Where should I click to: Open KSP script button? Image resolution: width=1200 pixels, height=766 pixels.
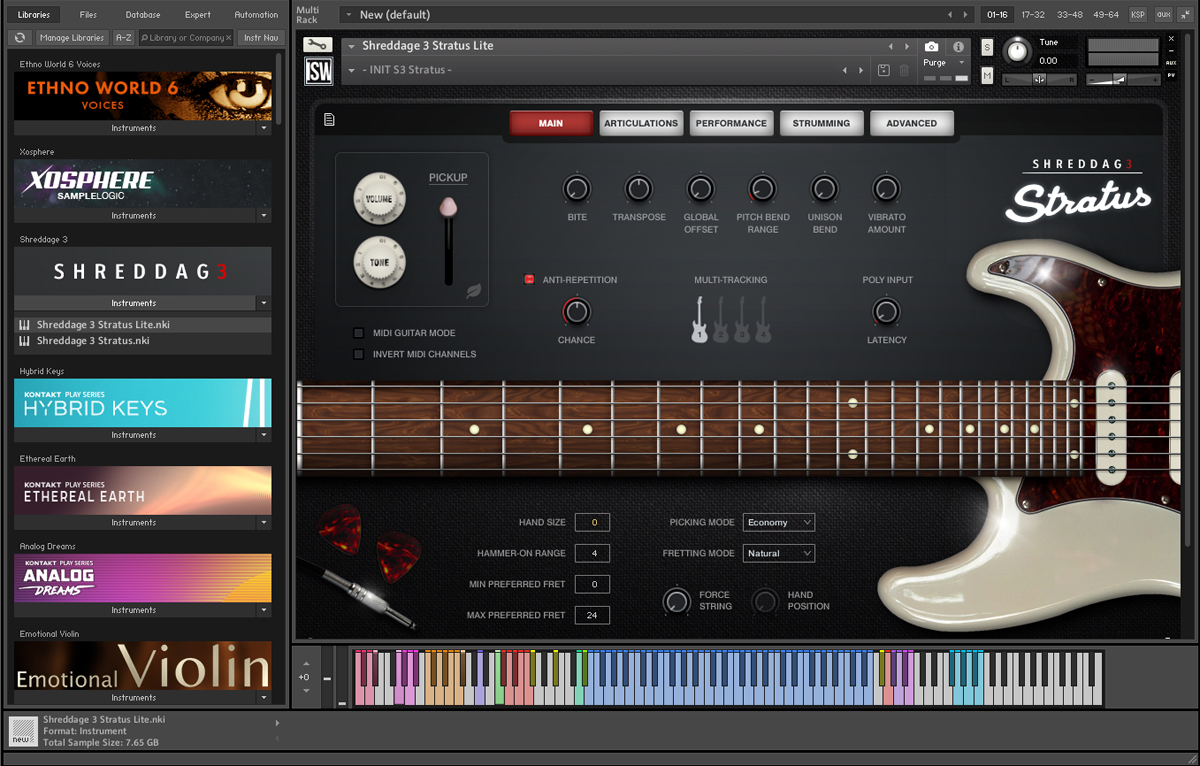point(1138,15)
